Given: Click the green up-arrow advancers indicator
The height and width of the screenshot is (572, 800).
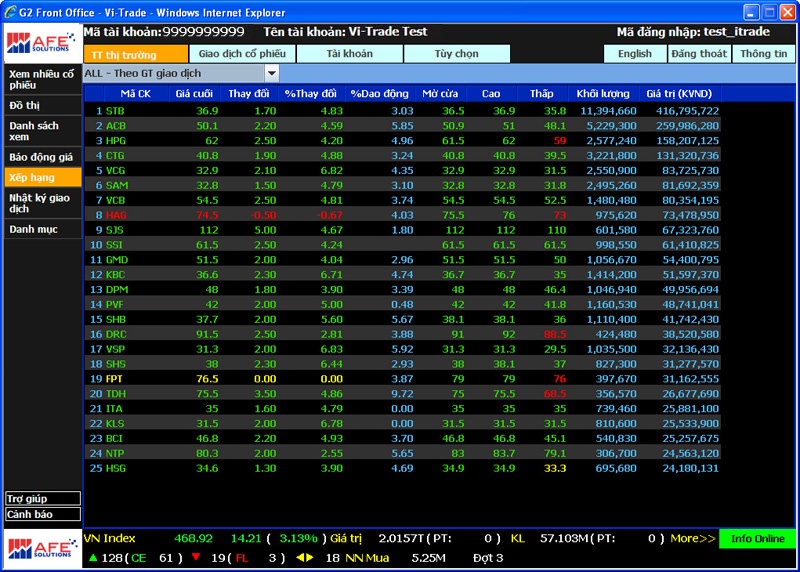Looking at the screenshot, I should click(93, 558).
